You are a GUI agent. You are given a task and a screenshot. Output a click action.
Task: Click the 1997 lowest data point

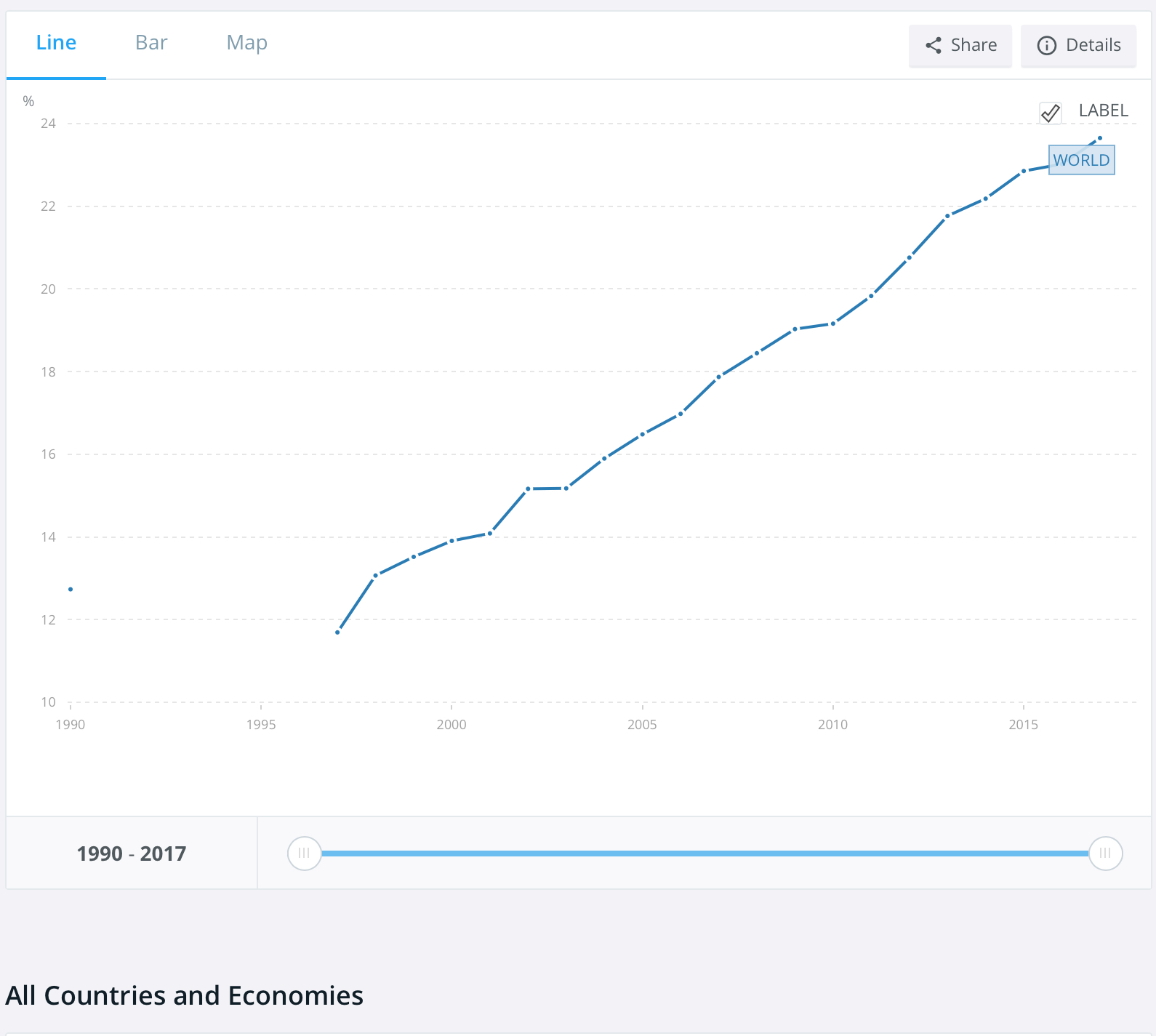pos(337,633)
